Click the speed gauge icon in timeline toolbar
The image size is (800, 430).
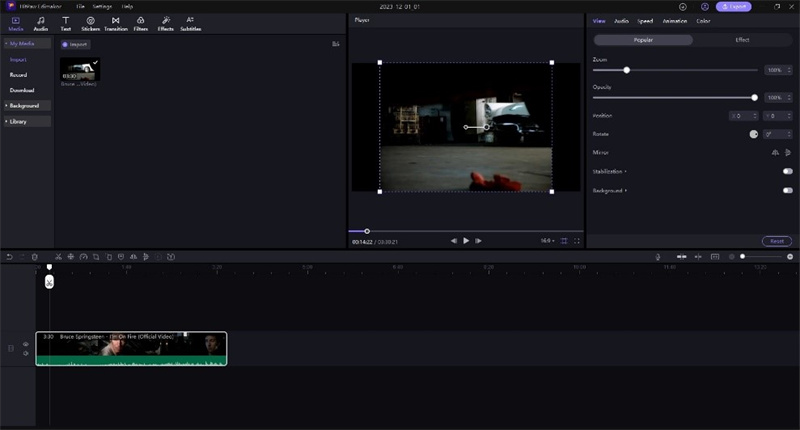[83, 257]
